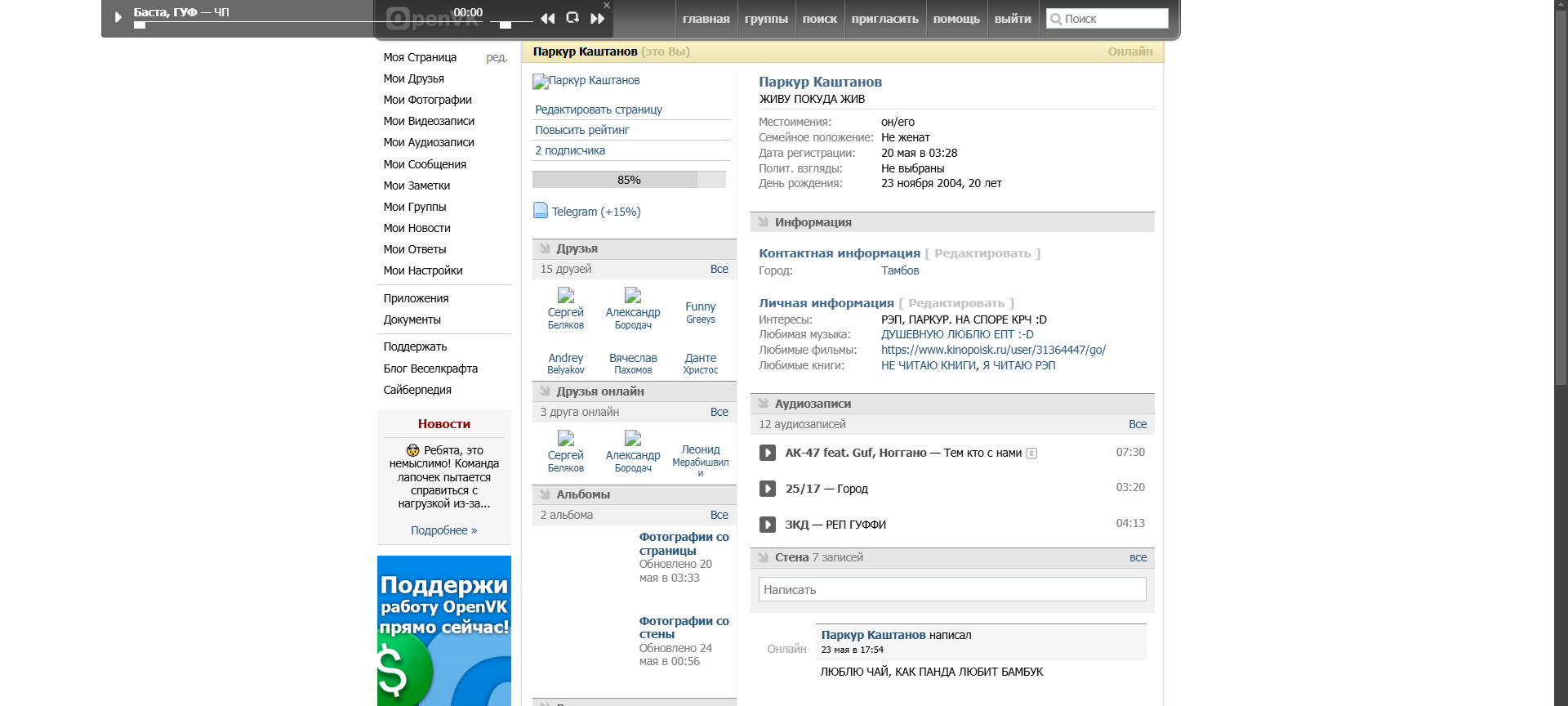Collapse the Информация section header
Viewport: 1568px width, 706px height.
coord(763,222)
